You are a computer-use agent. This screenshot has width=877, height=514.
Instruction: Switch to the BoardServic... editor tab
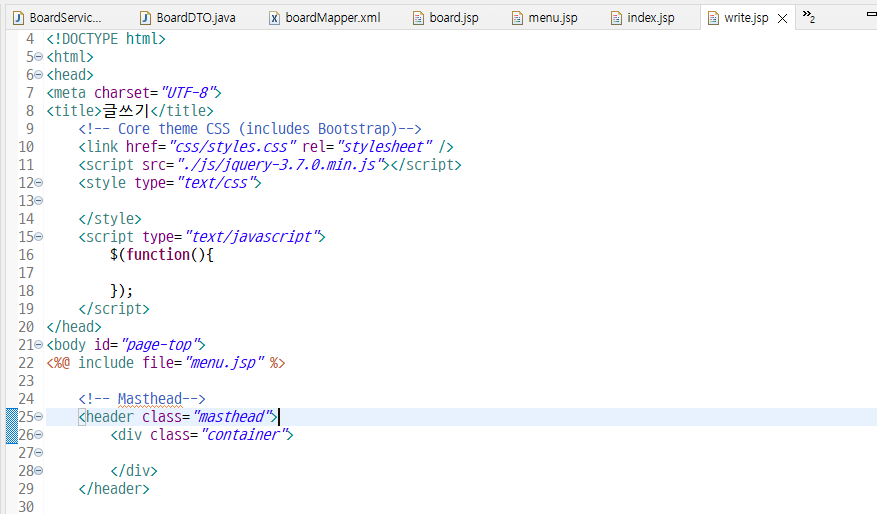pyautogui.click(x=58, y=18)
